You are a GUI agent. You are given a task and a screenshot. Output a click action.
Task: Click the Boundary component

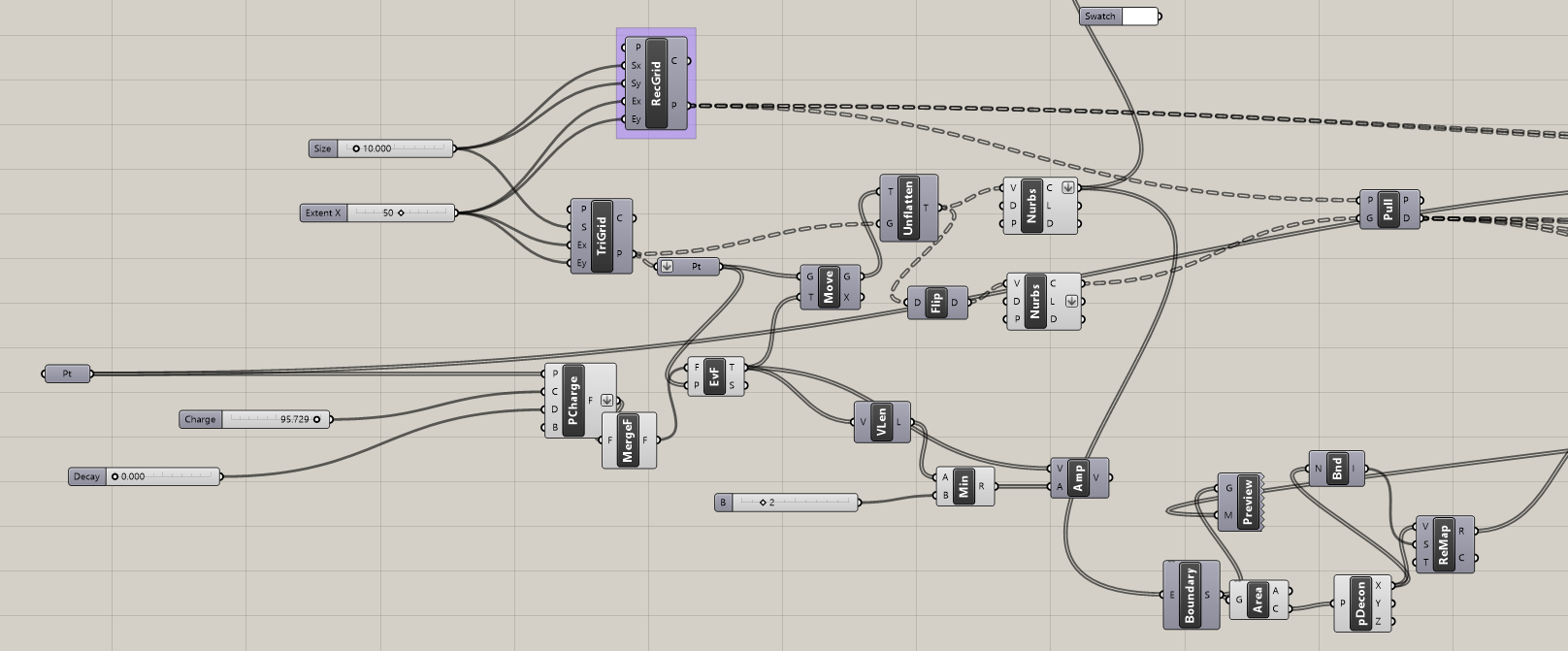[x=1190, y=595]
